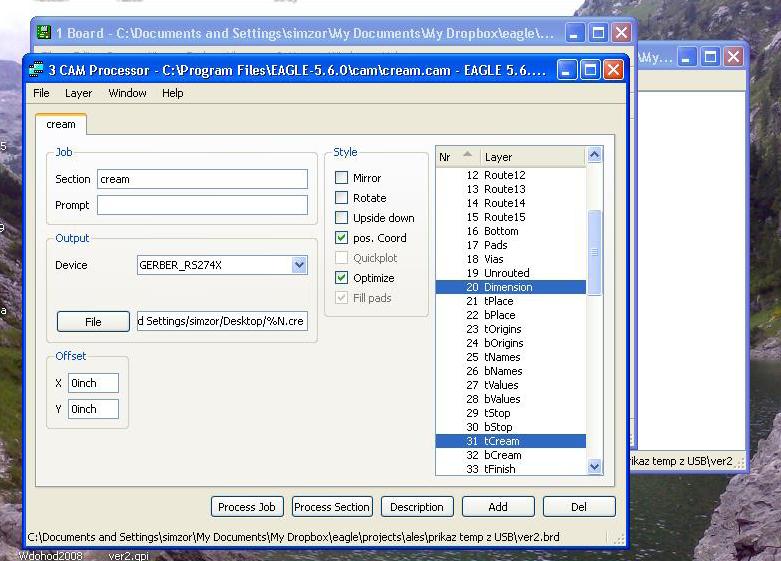This screenshot has height=561, width=781.
Task: Click the layer list scroll down arrow
Action: 594,466
